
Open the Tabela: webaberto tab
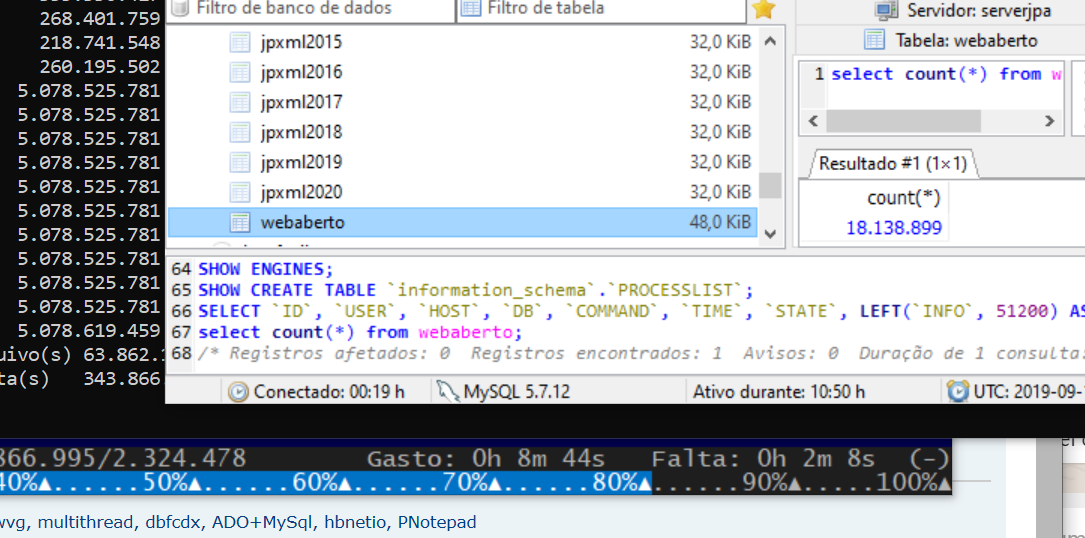(951, 40)
